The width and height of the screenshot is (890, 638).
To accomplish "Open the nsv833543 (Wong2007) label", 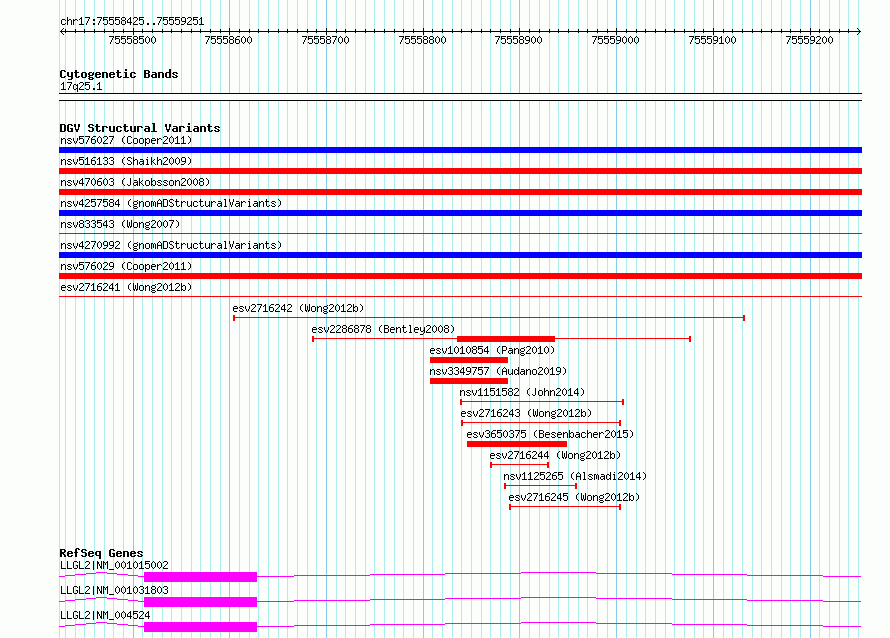I will coord(120,224).
